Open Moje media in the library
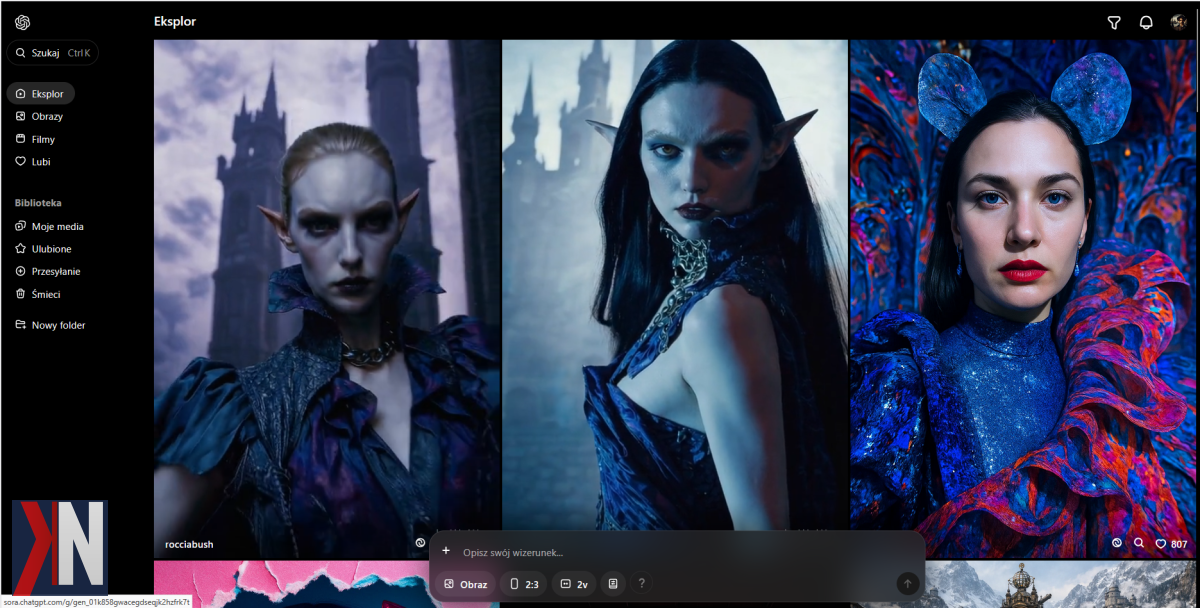 click(57, 226)
